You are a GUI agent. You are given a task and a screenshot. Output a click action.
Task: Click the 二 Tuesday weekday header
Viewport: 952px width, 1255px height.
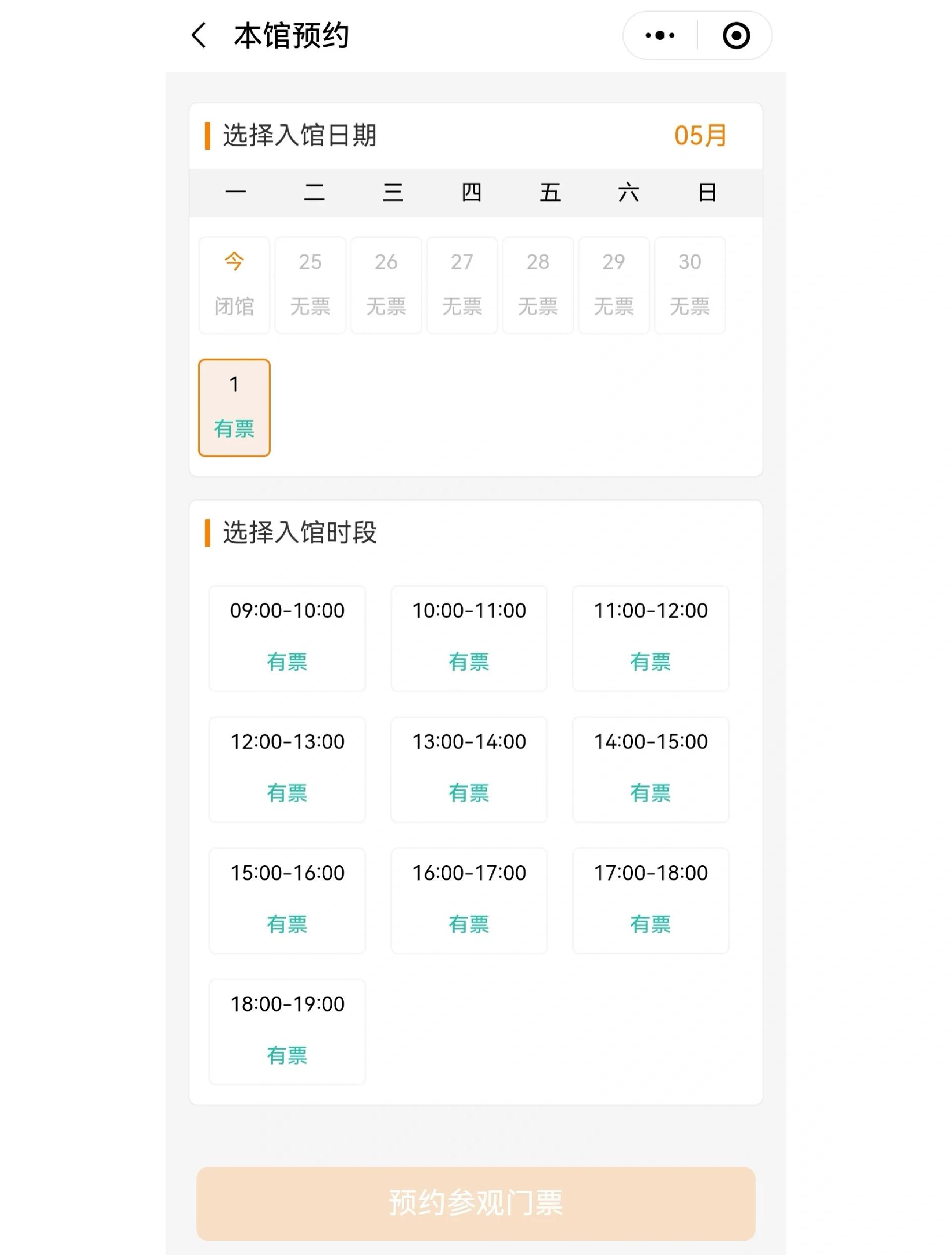314,192
